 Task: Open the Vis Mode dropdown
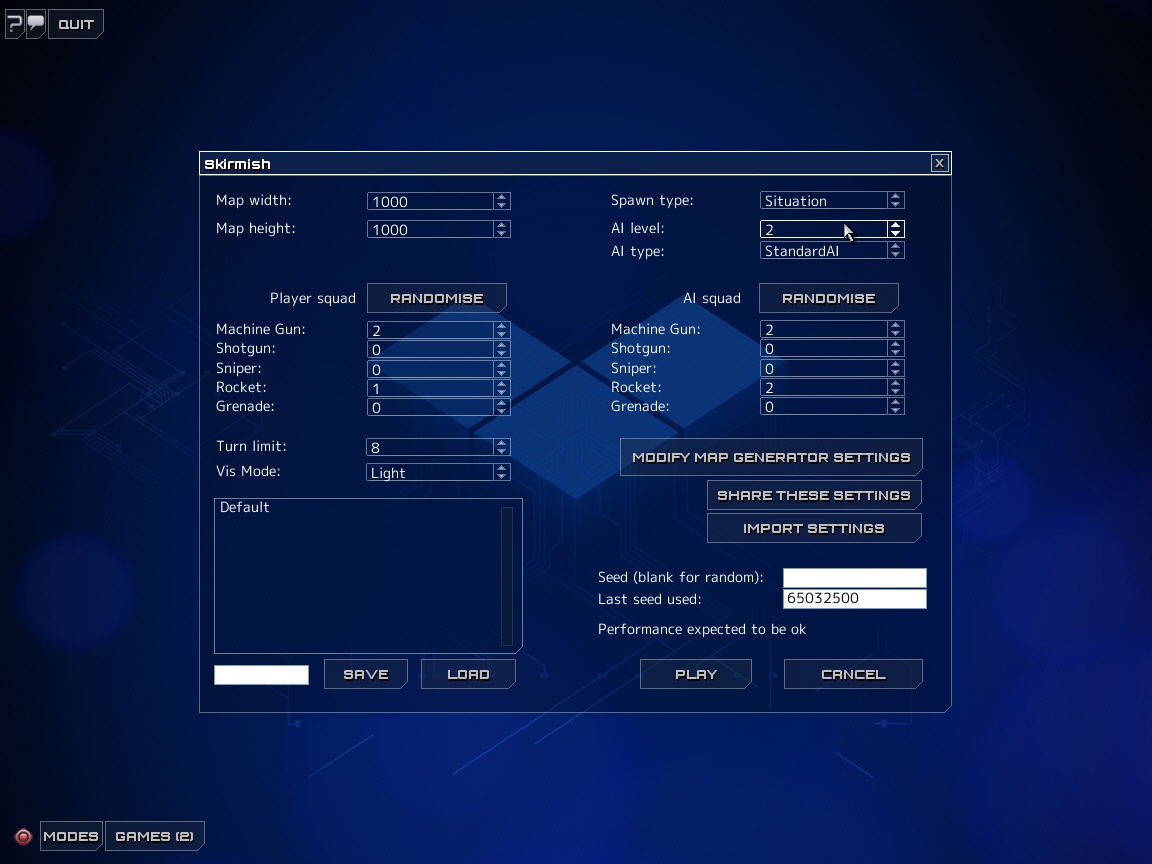click(x=502, y=472)
